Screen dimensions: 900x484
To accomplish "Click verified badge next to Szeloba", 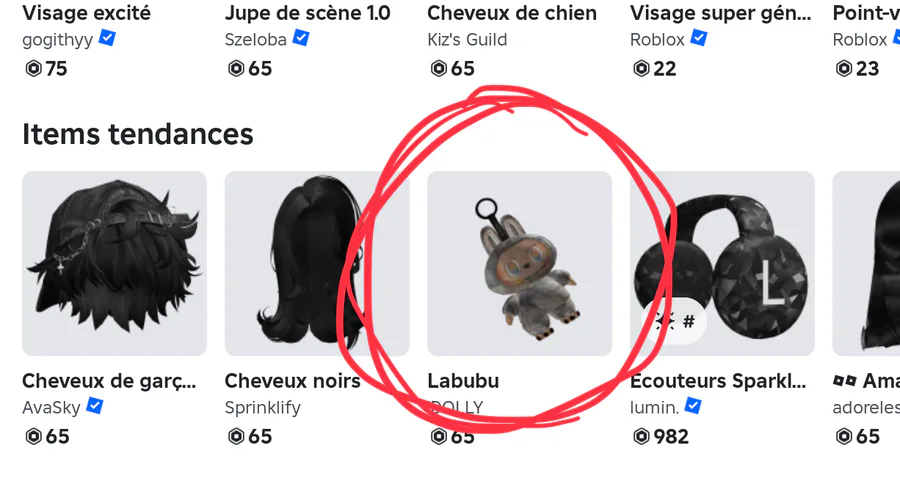I will pyautogui.click(x=301, y=38).
